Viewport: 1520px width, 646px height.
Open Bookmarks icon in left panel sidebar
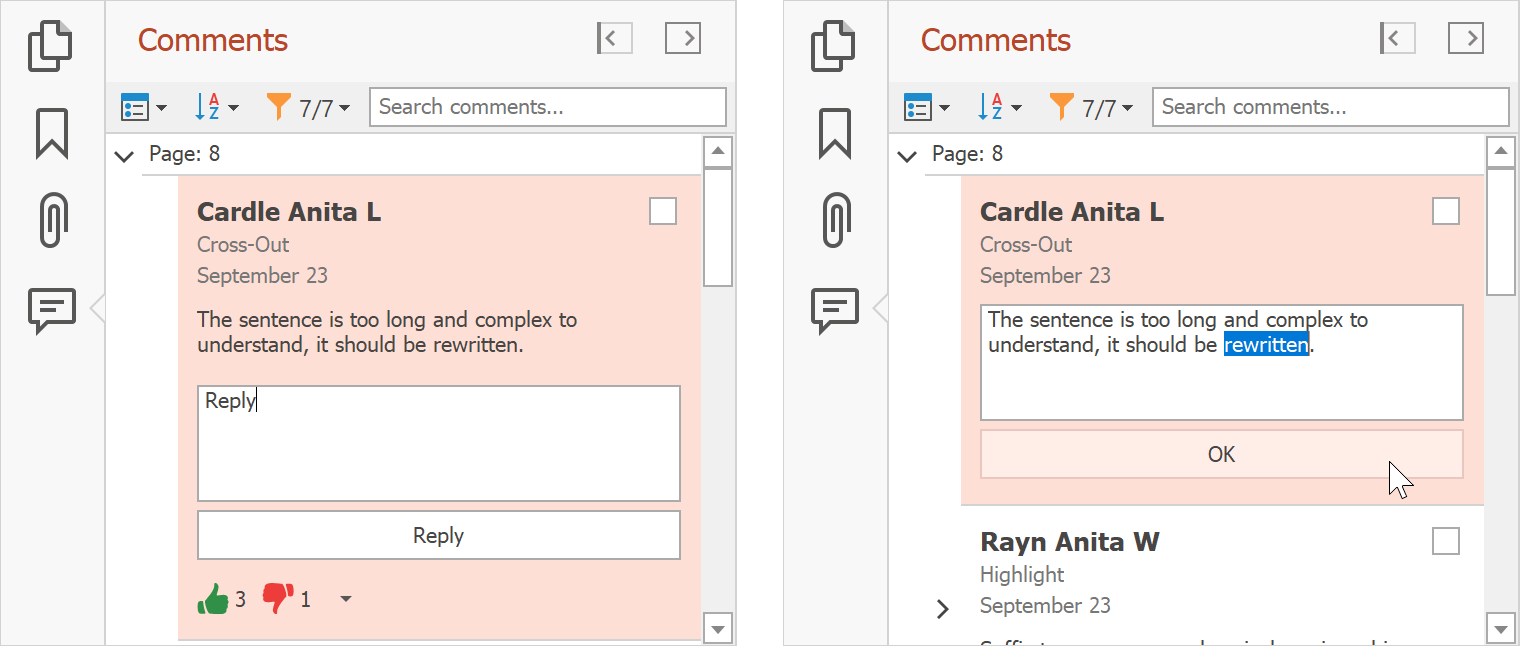tap(52, 133)
